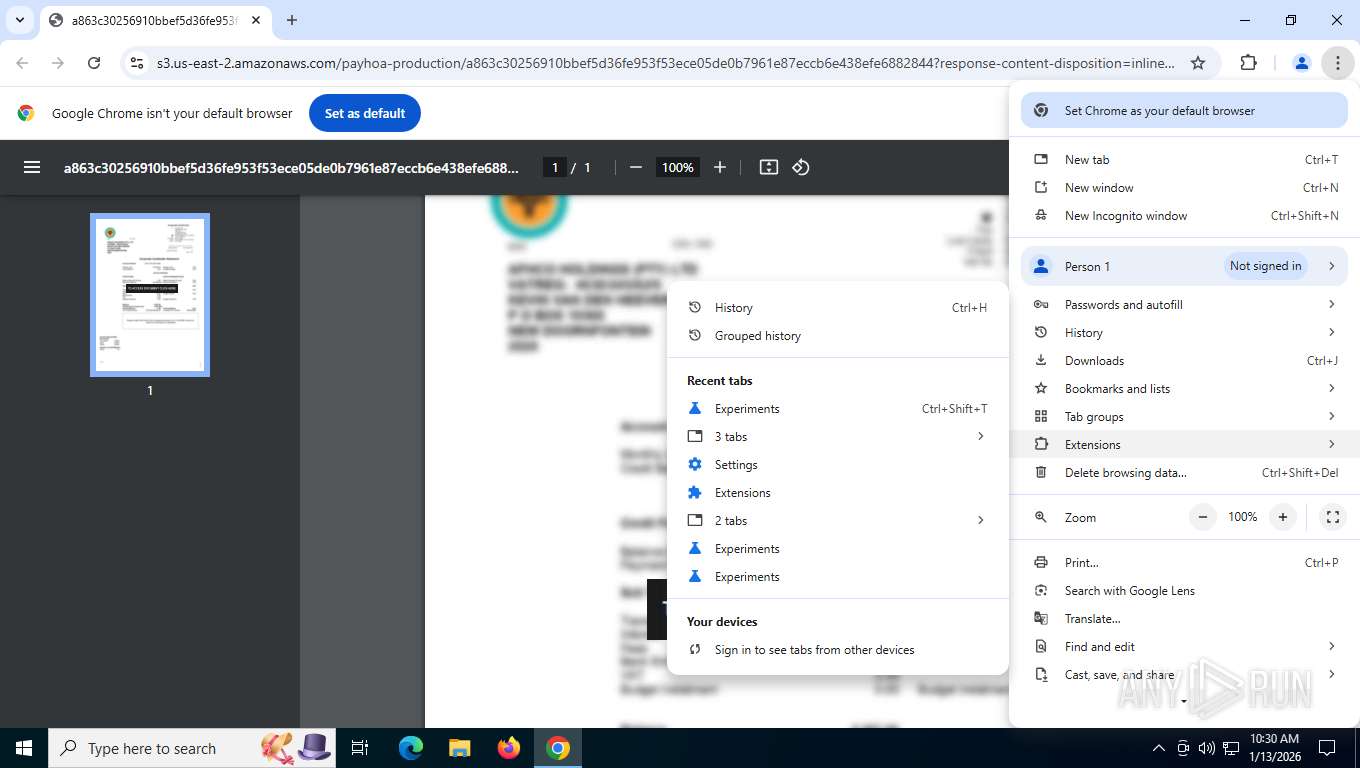Choose Search with Google Lens

pos(1184,591)
